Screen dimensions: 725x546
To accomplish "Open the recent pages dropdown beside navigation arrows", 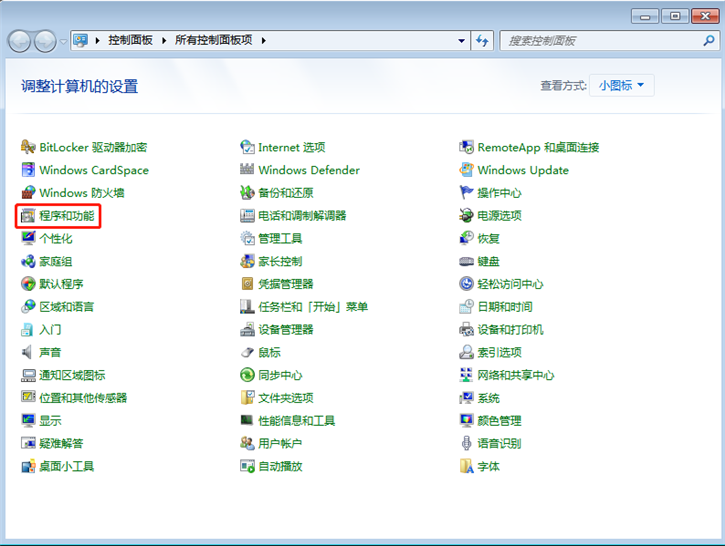I will click(64, 41).
